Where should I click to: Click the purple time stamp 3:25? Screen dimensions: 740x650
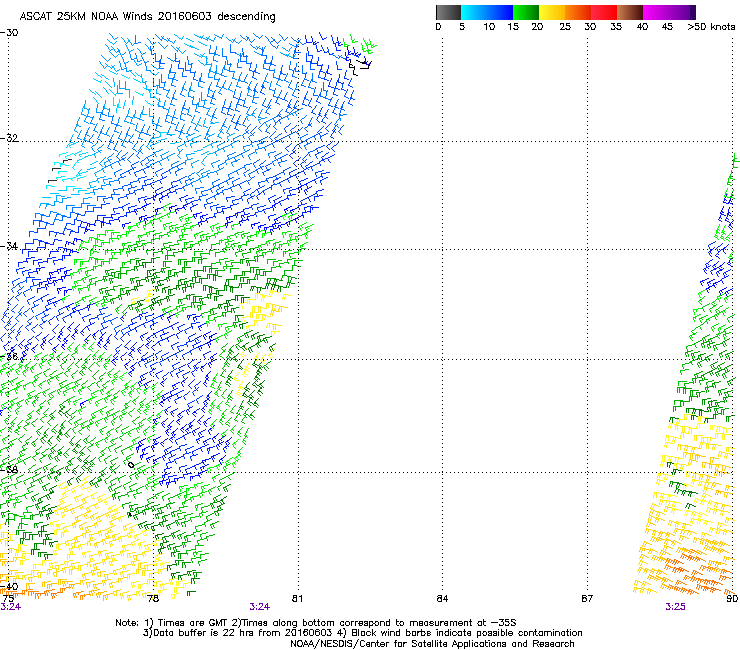tap(675, 607)
